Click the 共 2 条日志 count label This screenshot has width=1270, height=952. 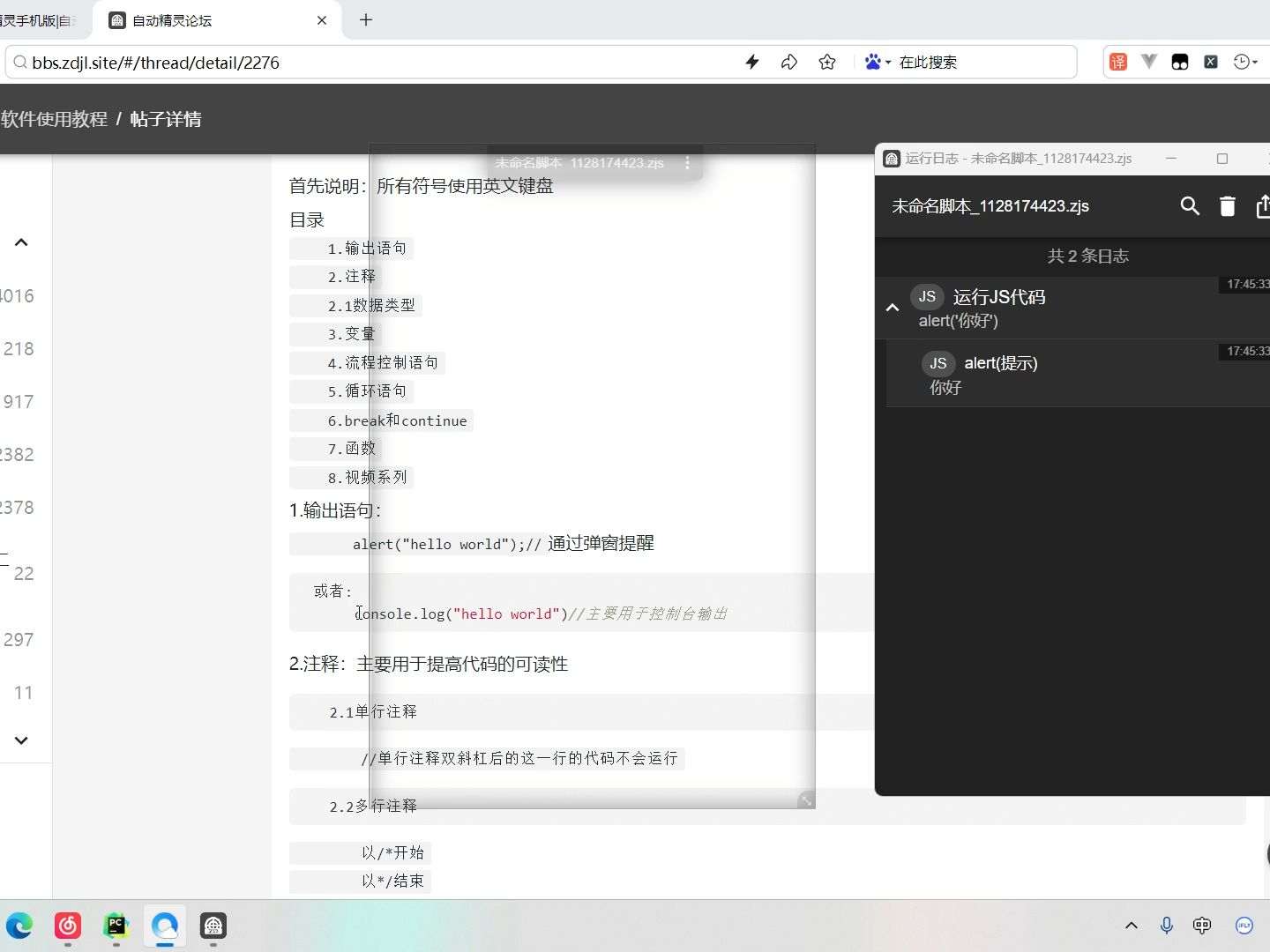click(1087, 257)
